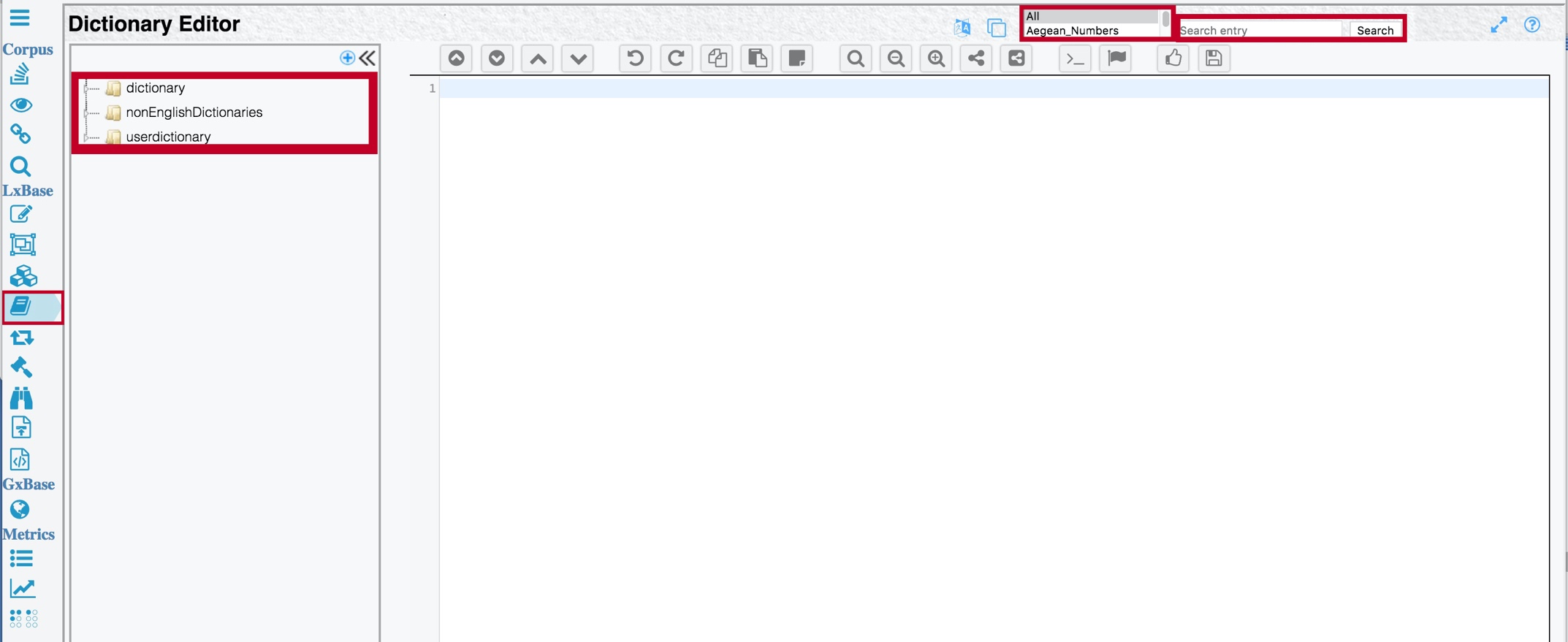
Task: Open the stacked cubes icon in sidebar
Action: (x=23, y=276)
